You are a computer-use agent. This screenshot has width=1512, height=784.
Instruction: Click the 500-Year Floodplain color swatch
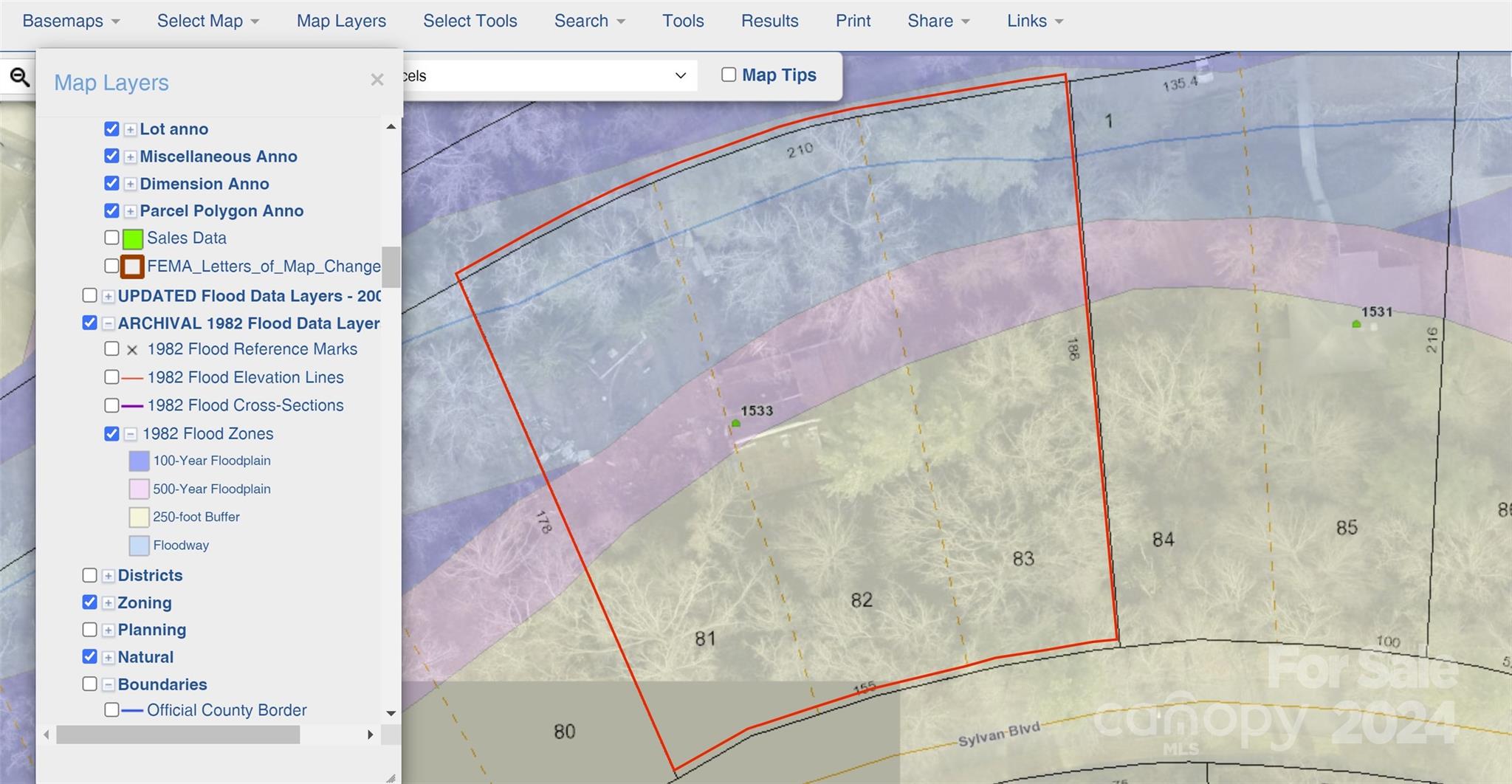point(139,489)
